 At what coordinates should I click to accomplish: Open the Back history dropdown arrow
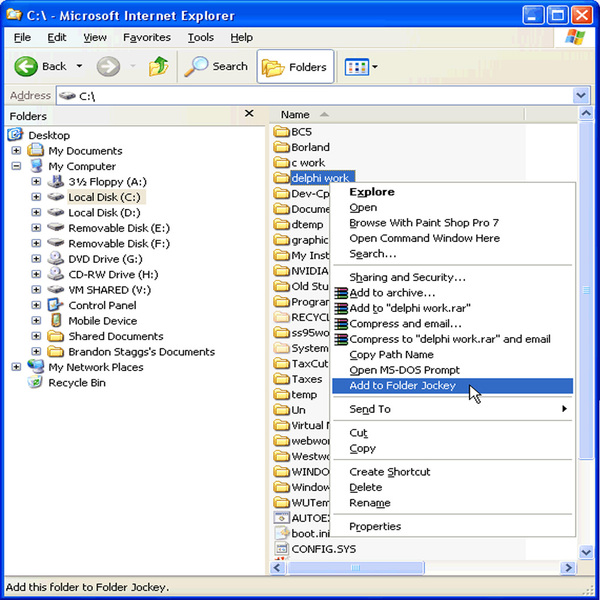[79, 66]
